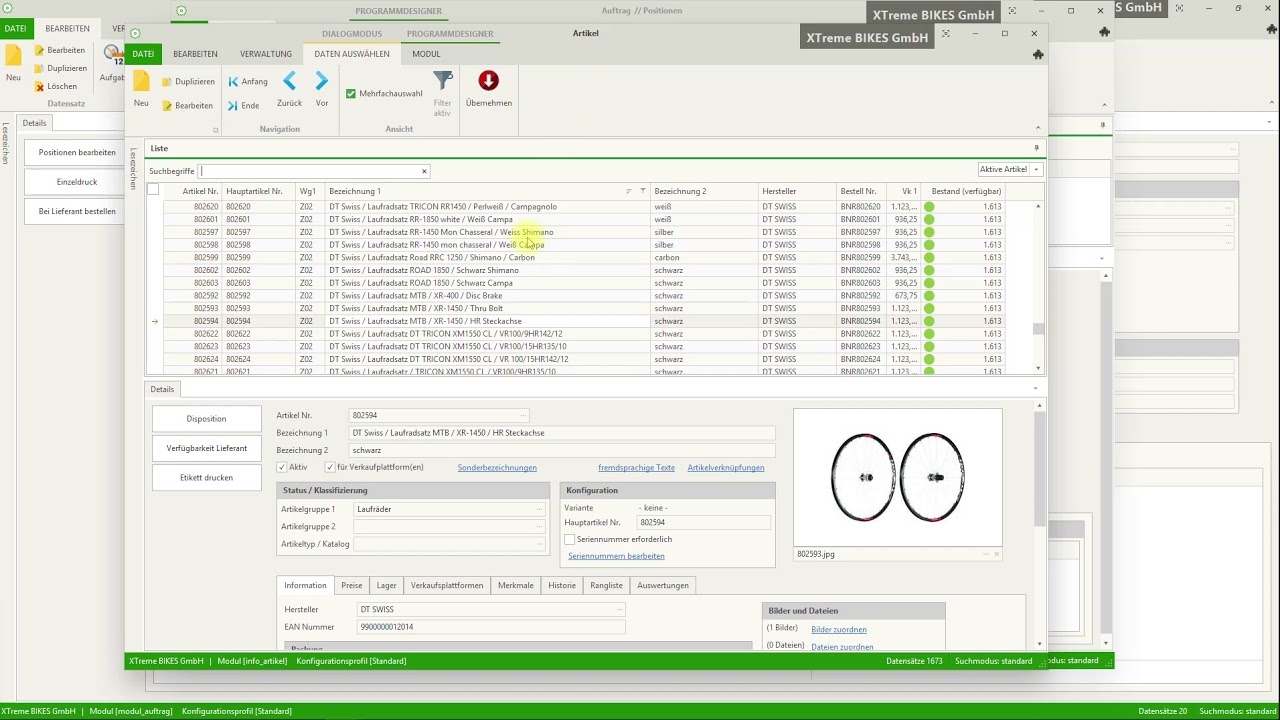Switch to the VERWALTUNG ribbon tab

[266, 54]
